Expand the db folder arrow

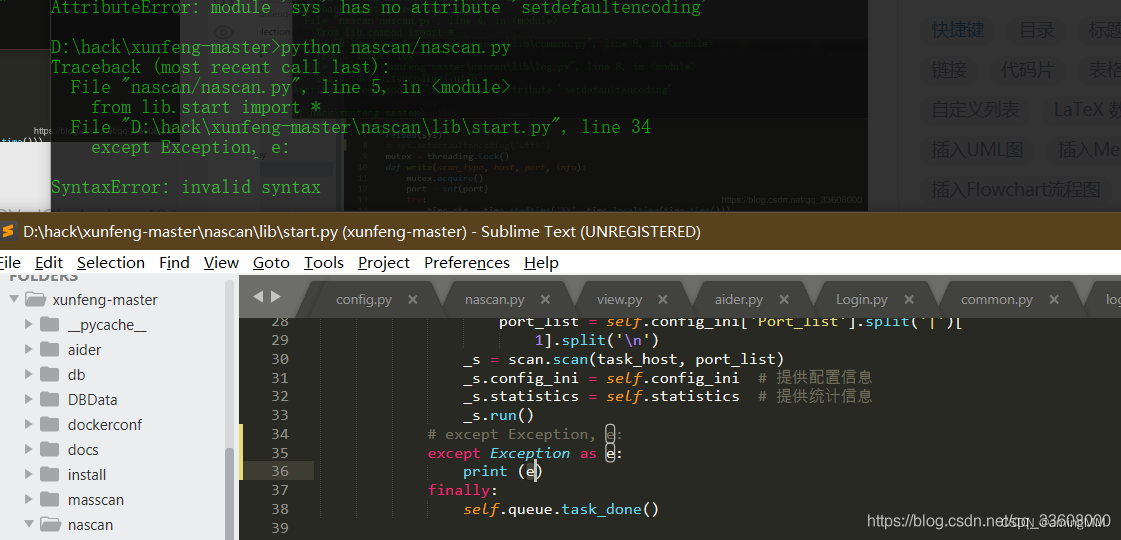29,375
